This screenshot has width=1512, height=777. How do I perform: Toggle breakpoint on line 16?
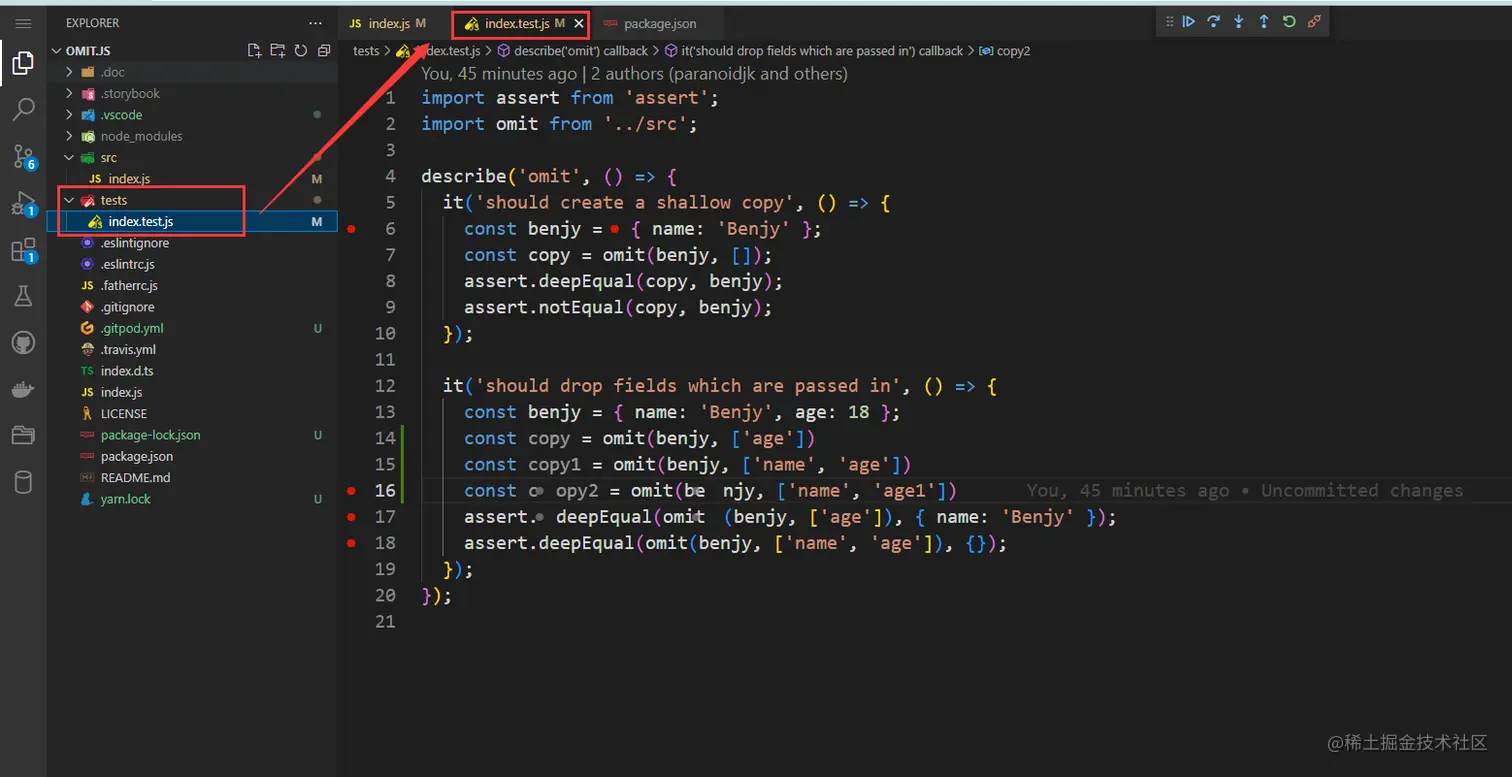[351, 491]
